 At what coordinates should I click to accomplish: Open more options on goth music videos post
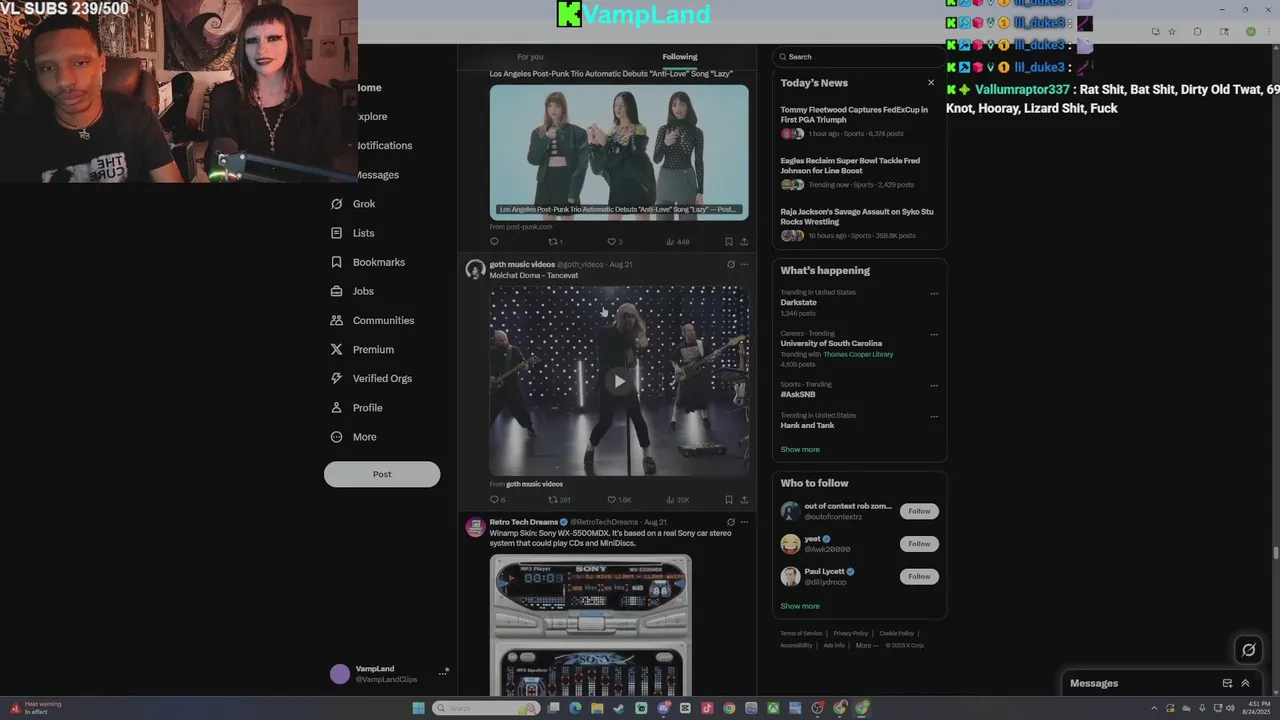[744, 265]
